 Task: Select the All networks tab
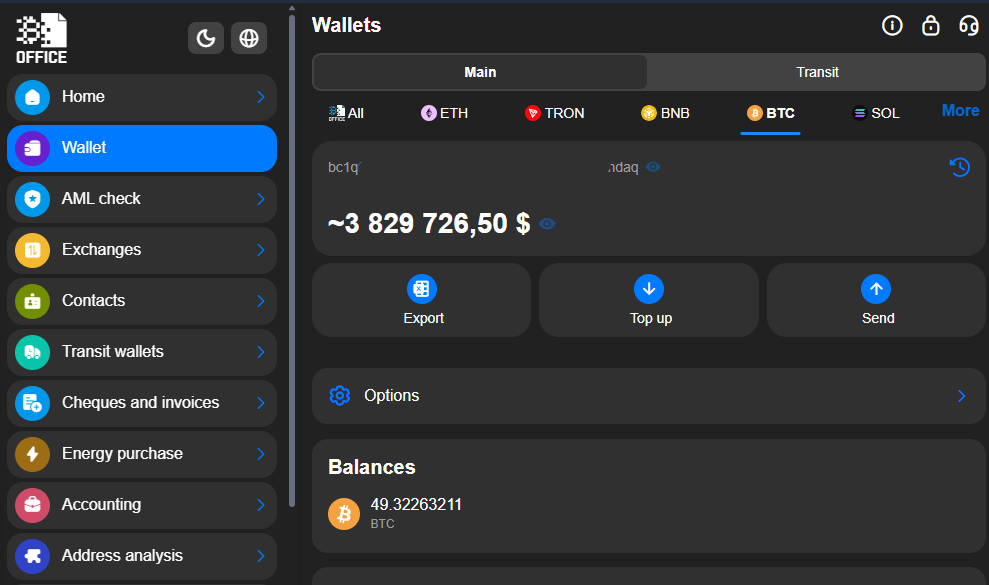pyautogui.click(x=346, y=114)
